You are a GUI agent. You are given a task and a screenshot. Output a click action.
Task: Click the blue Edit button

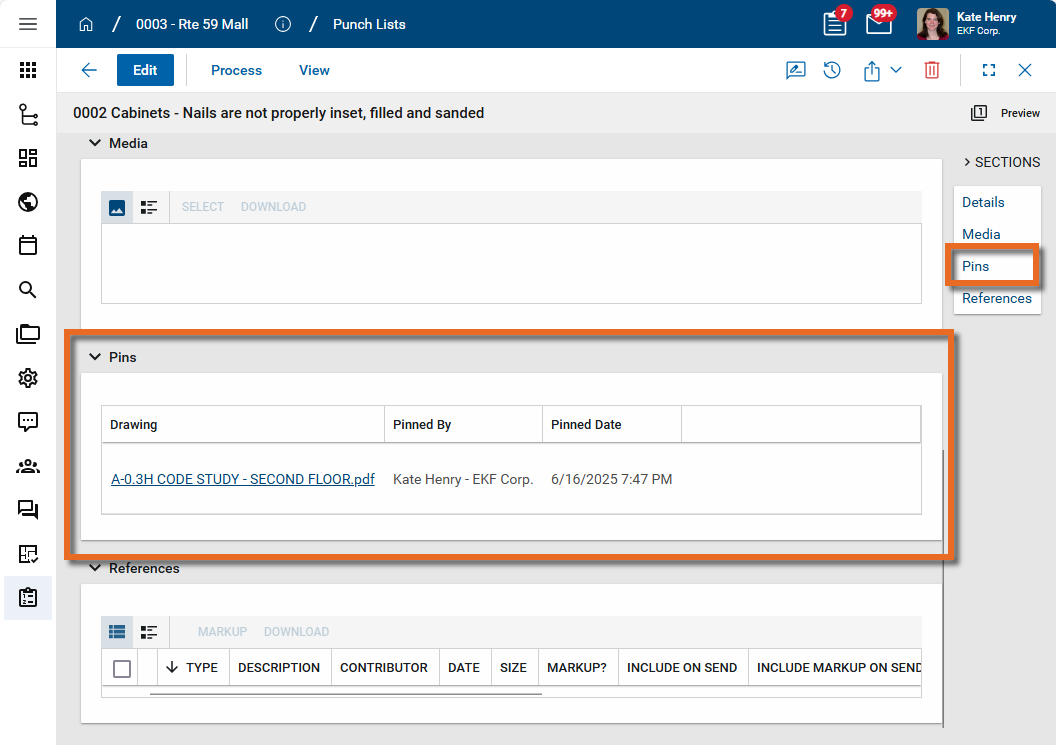click(x=145, y=70)
